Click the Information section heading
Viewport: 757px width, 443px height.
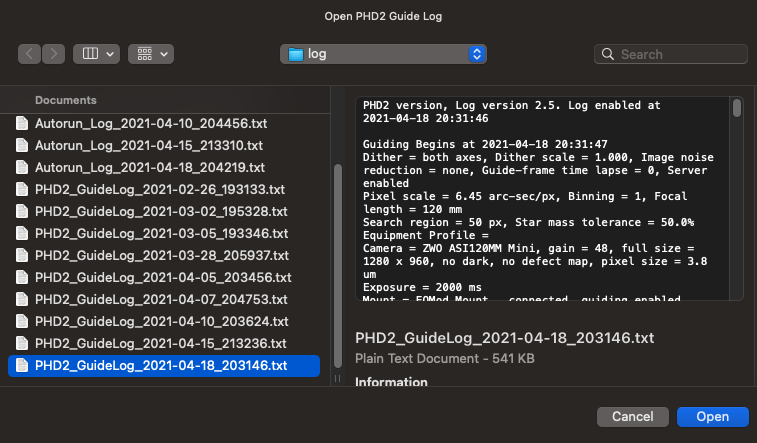[391, 382]
